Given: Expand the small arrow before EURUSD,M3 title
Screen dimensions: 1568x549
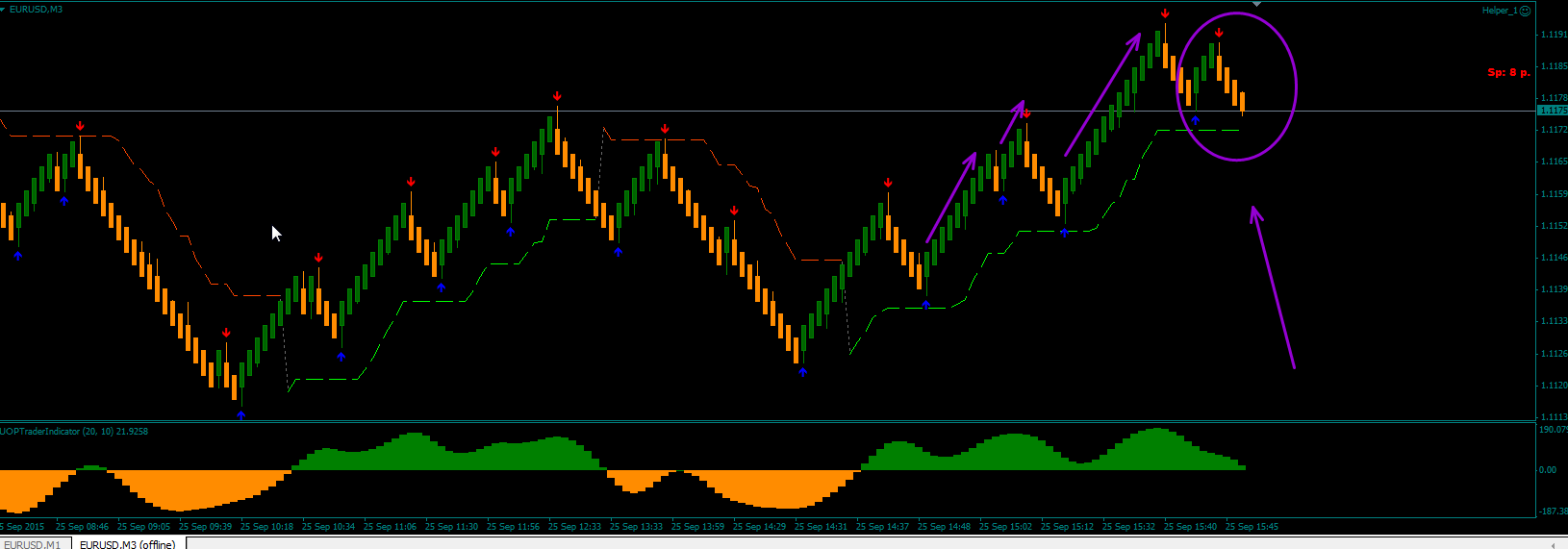Looking at the screenshot, I should coord(3,10).
